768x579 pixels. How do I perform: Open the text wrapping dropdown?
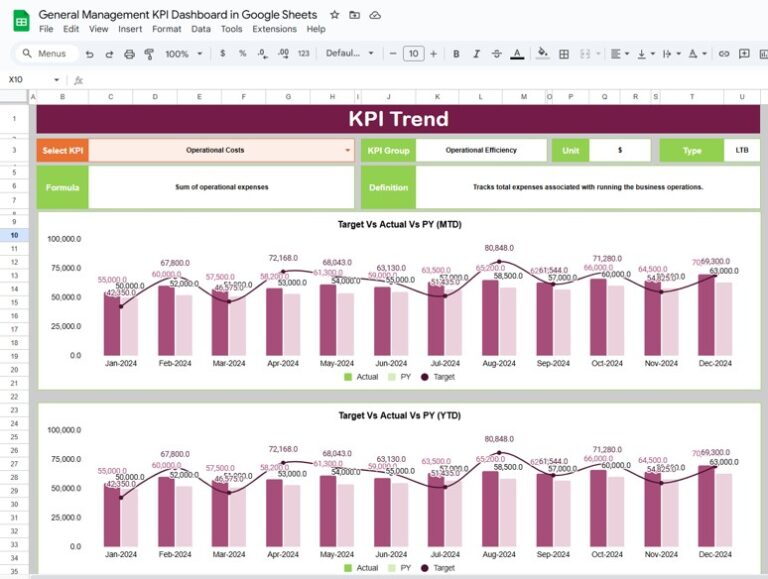click(671, 54)
